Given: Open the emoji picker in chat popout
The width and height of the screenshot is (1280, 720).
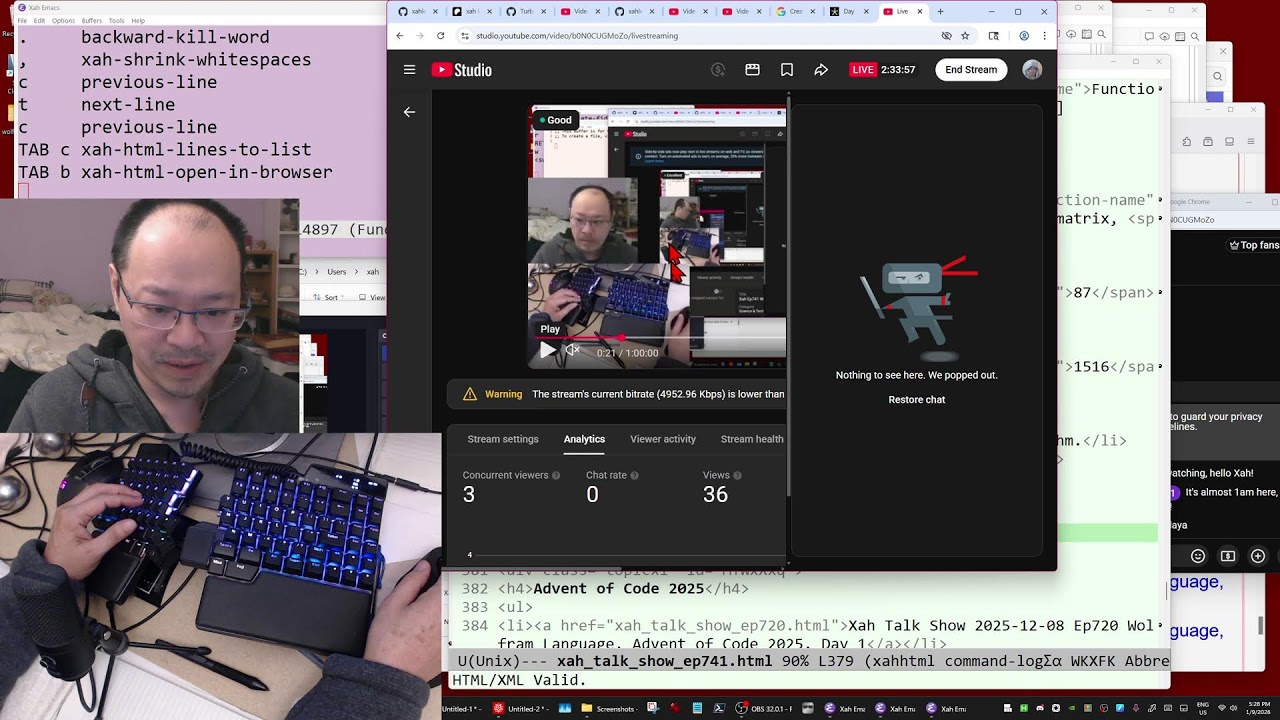Looking at the screenshot, I should pos(1198,556).
